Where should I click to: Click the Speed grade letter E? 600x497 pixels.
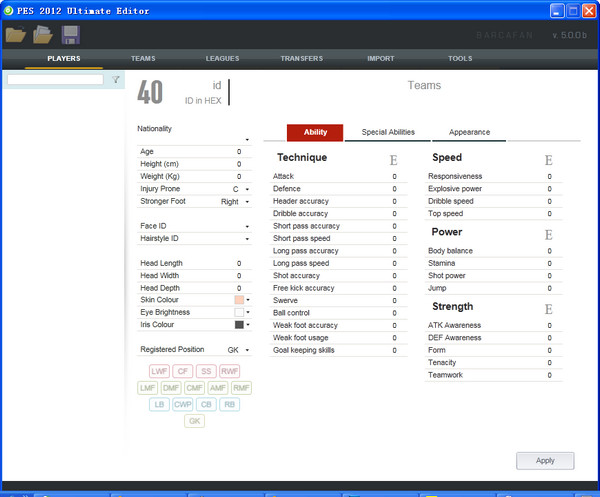pyautogui.click(x=548, y=160)
